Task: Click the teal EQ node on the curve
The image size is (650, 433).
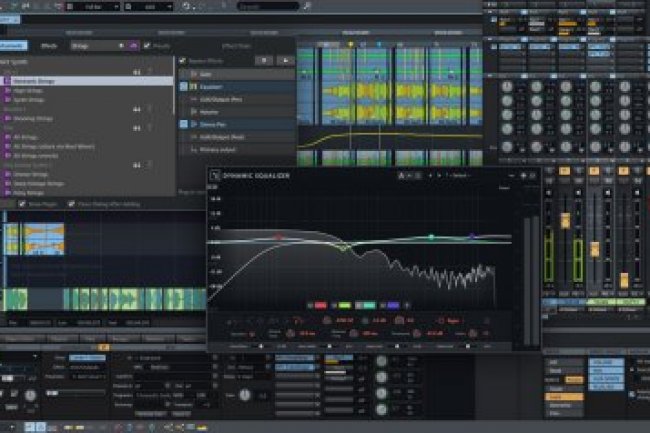Action: (431, 237)
